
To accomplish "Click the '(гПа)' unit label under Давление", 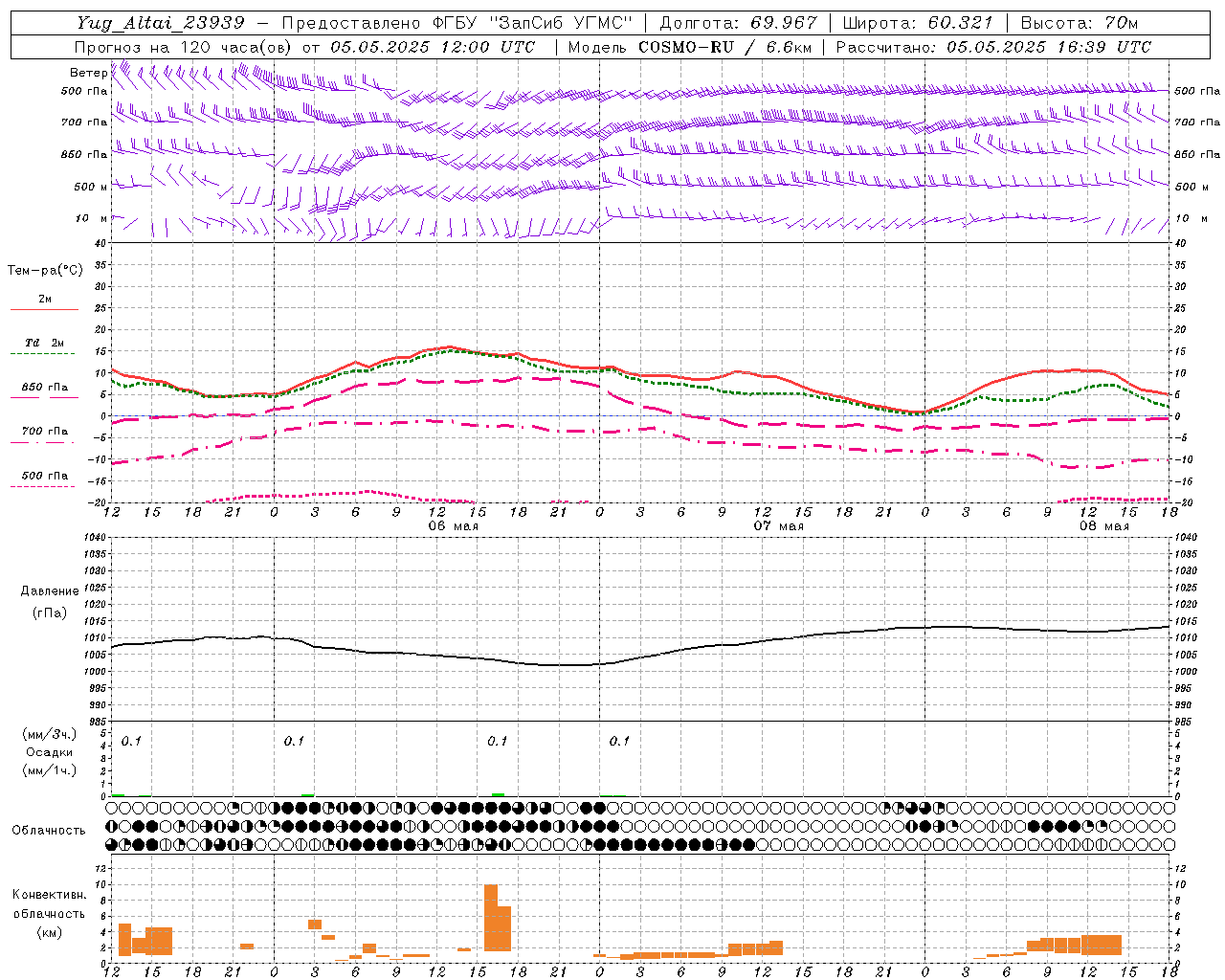I will 49,613.
